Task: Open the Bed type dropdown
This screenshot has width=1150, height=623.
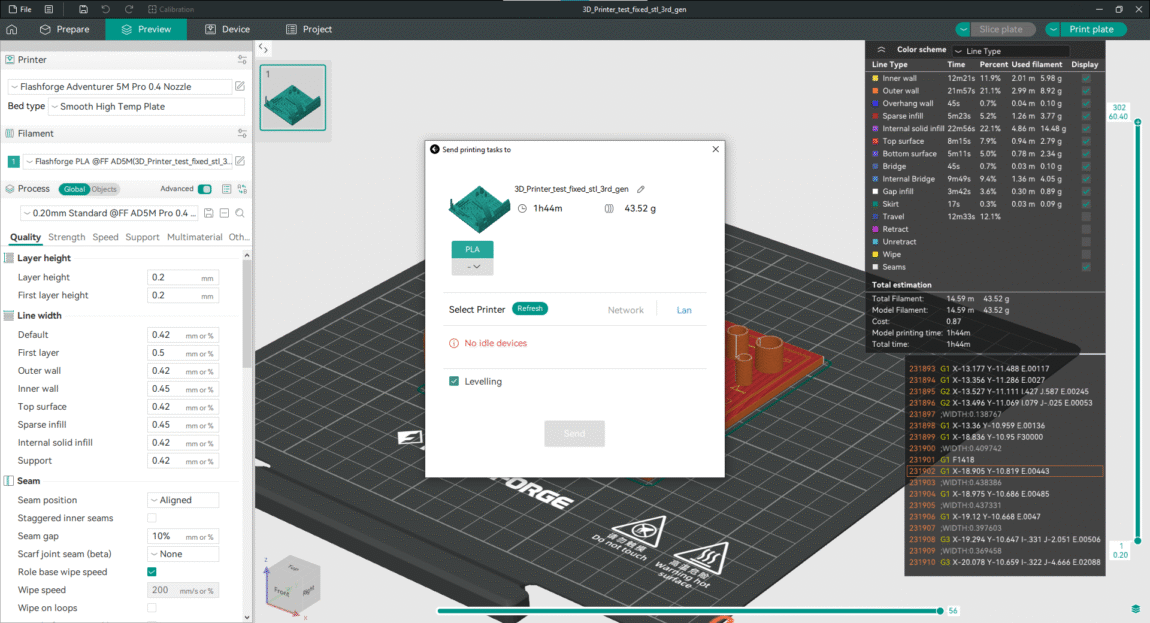Action: tap(147, 106)
